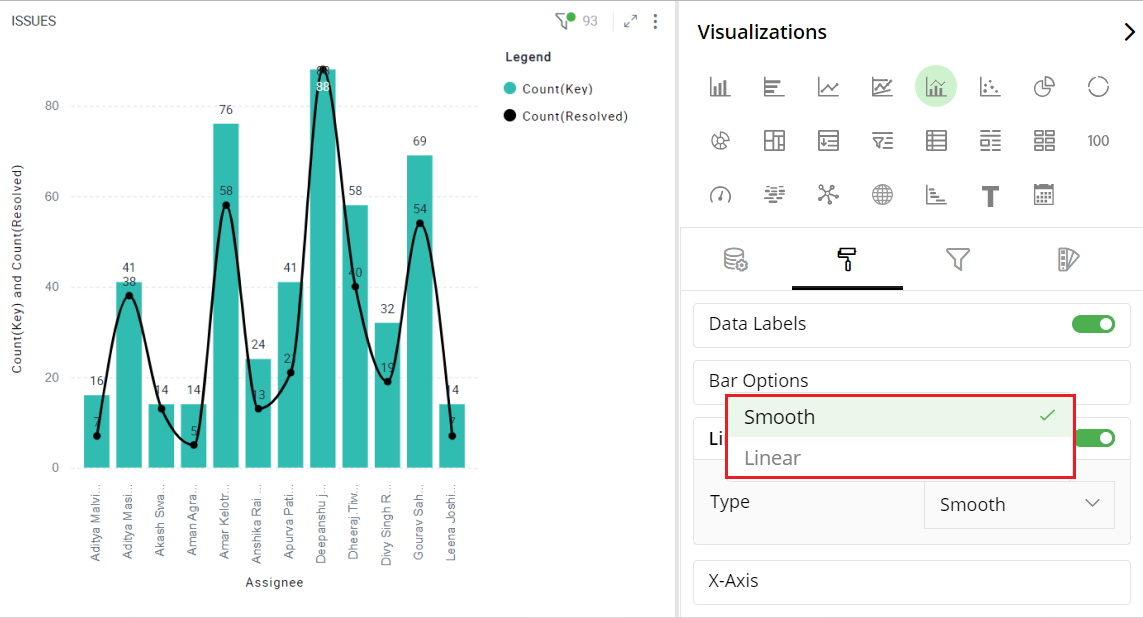Click the ISSUES chart title
Image resolution: width=1143 pixels, height=618 pixels.
point(34,21)
